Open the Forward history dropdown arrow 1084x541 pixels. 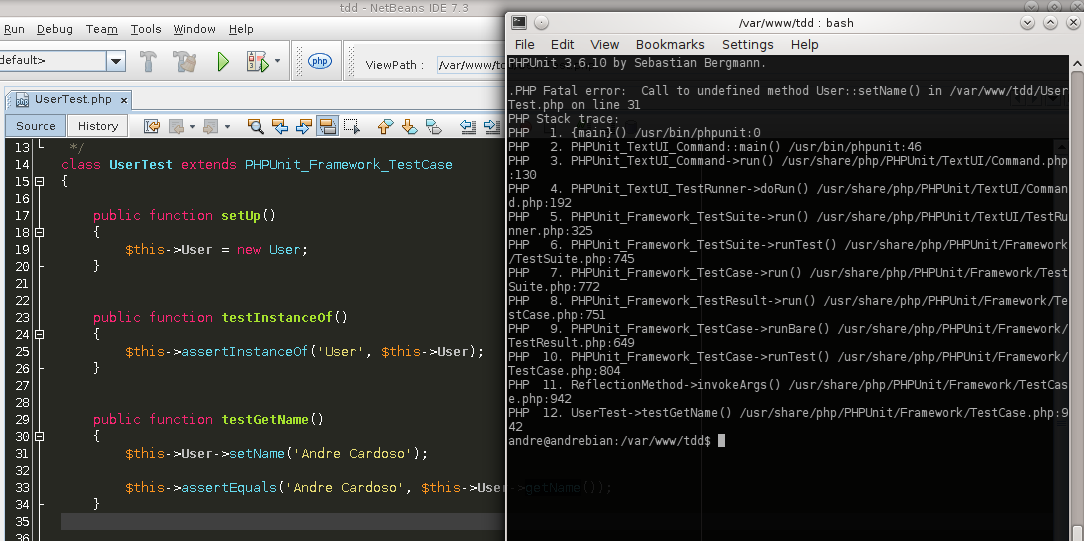tap(227, 126)
